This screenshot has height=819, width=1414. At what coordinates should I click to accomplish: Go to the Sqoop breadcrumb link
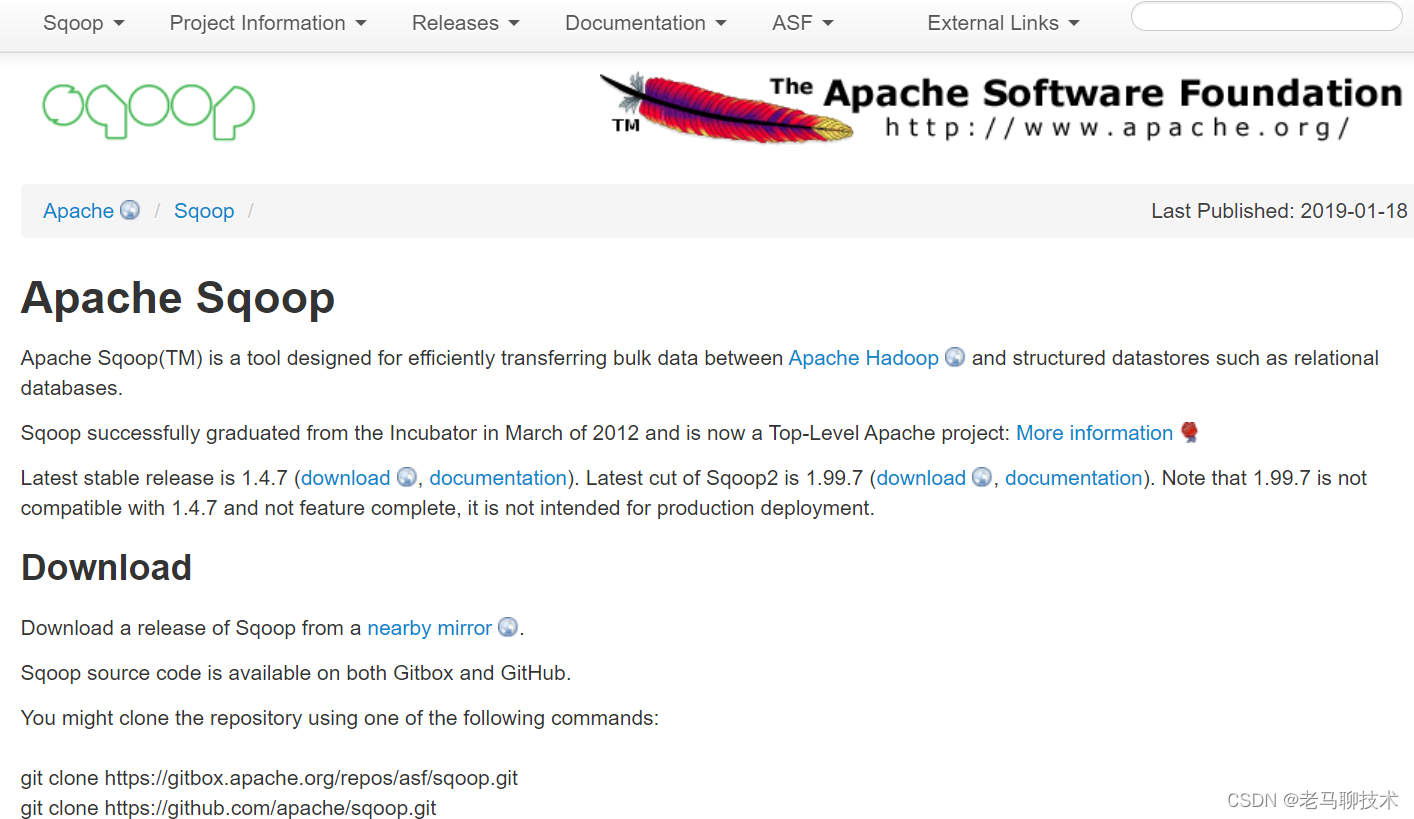point(204,211)
